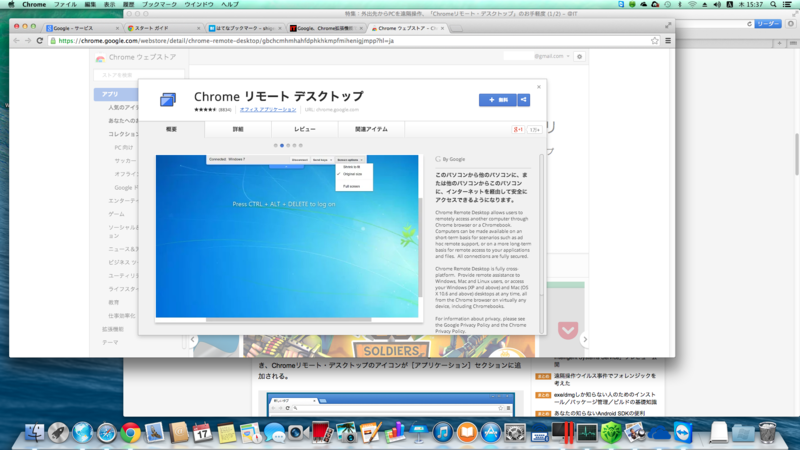Open Messages from the Dock
The height and width of the screenshot is (450, 800).
(274, 433)
